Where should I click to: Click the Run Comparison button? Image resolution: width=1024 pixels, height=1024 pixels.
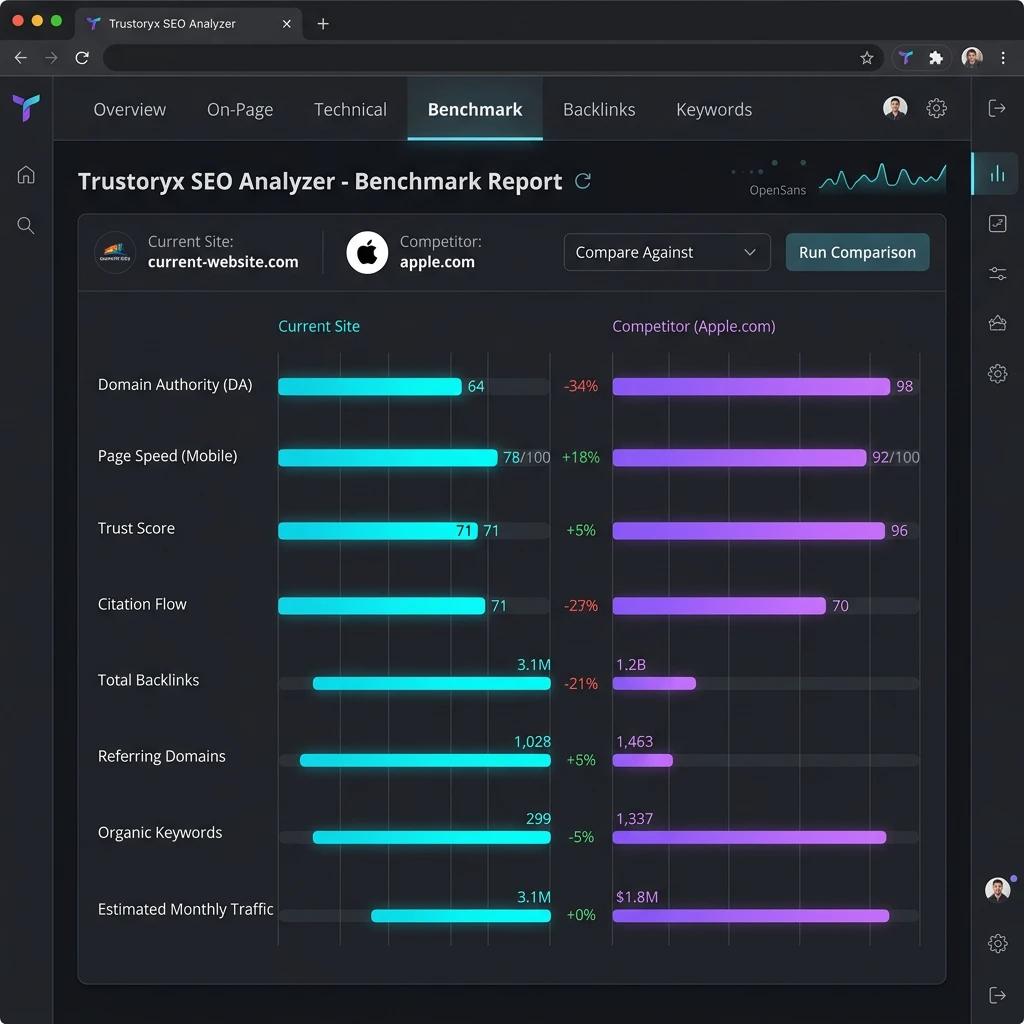857,252
